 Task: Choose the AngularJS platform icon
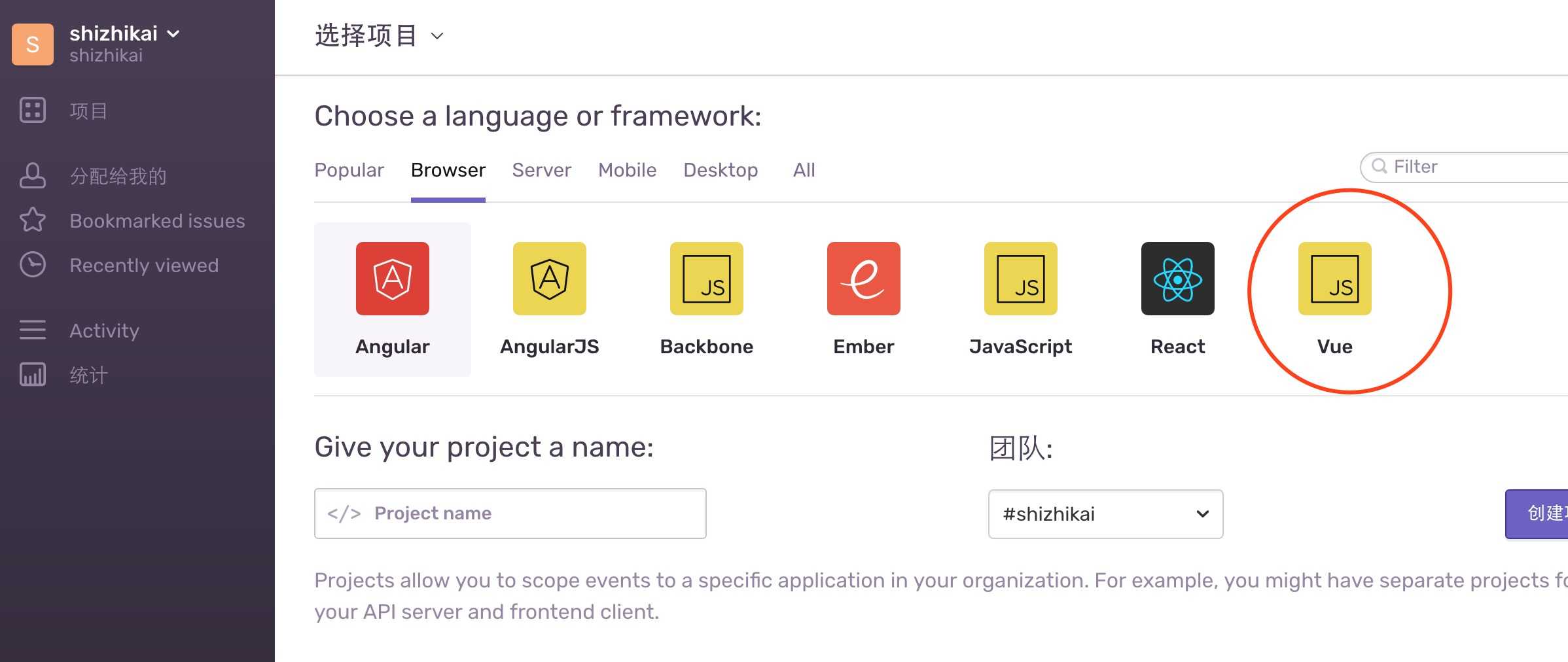[x=550, y=279]
